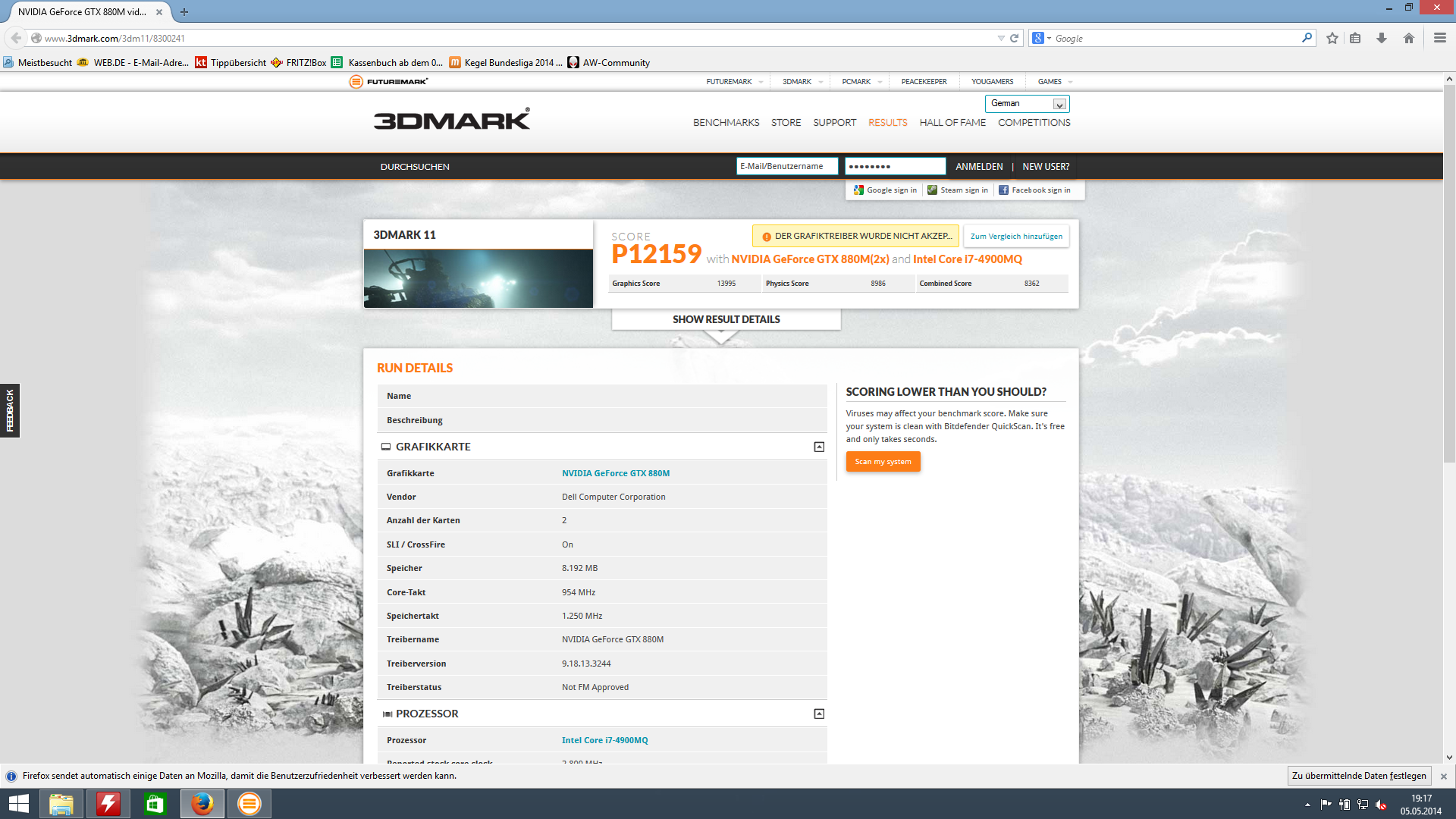Collapse the GRAFIKKARTE section
Image resolution: width=1456 pixels, height=819 pixels.
tap(819, 447)
